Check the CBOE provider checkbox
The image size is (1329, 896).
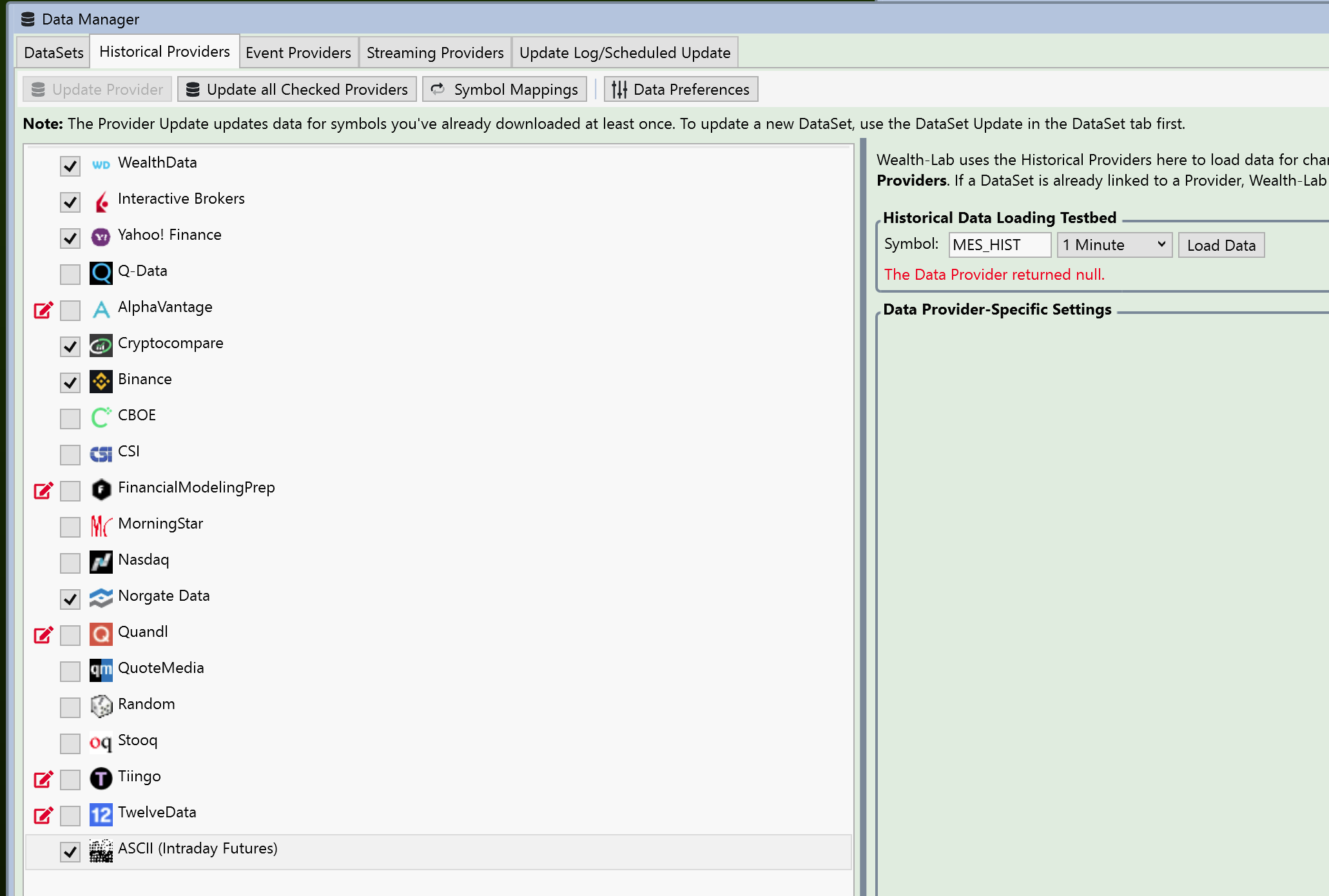[x=70, y=418]
